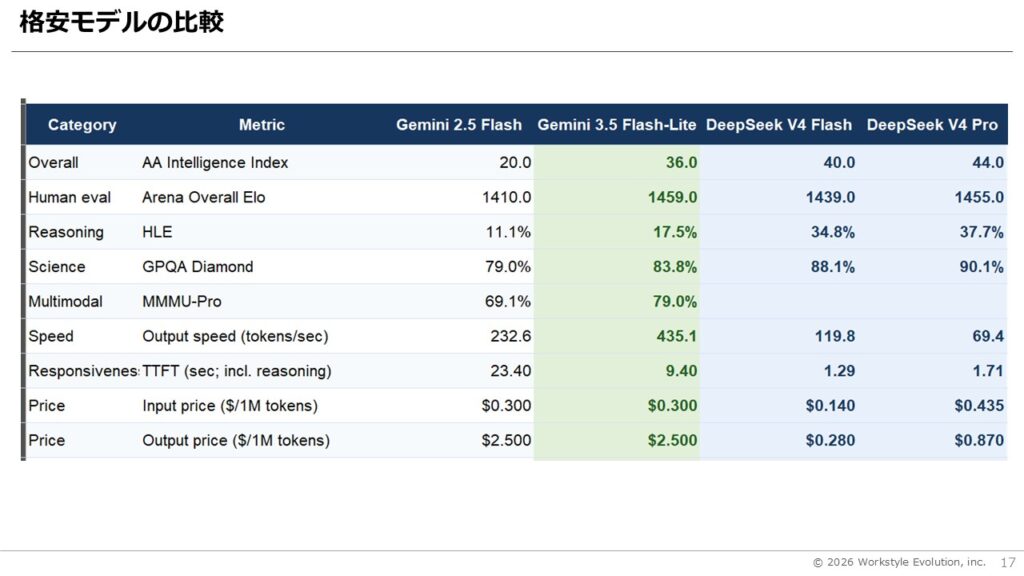
Task: Select the Input price ($/1M tokens) cell
Action: coord(230,406)
